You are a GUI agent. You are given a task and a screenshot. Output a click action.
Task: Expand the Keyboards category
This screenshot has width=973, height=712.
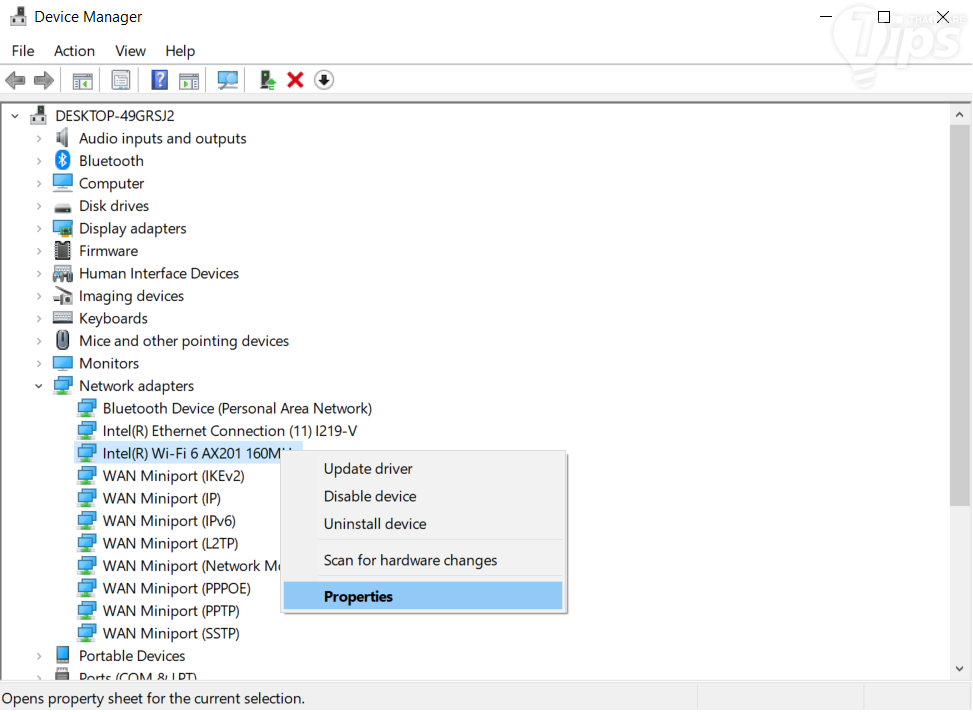click(x=39, y=318)
